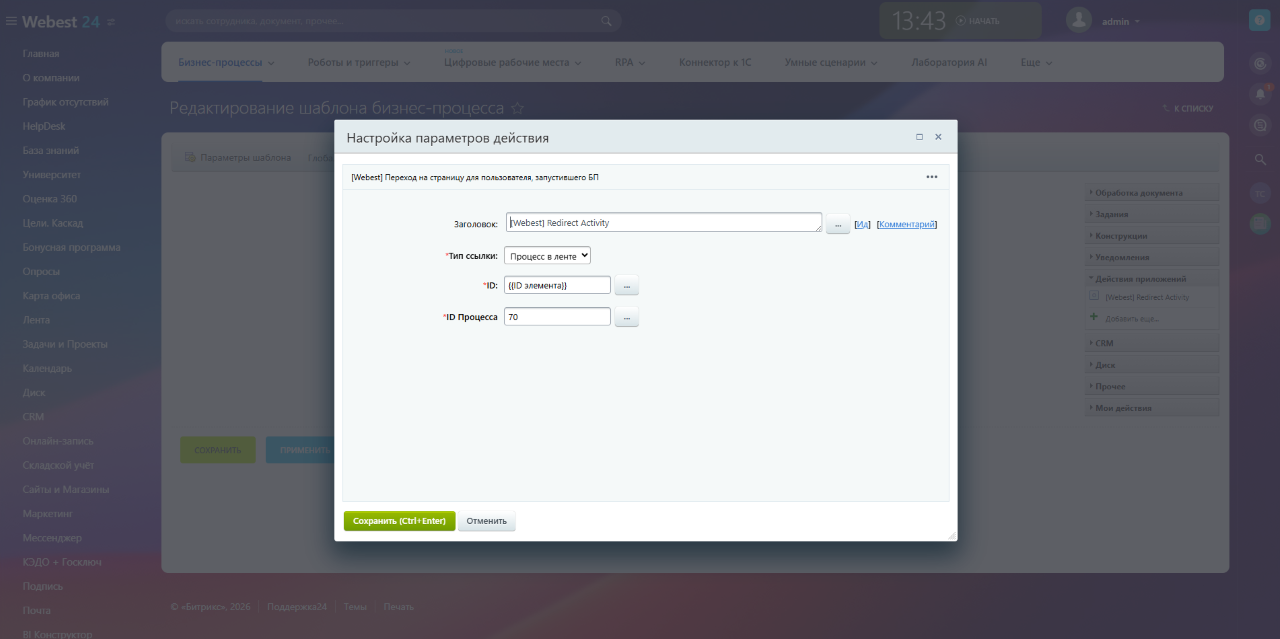Open the notifications bell icon
Viewport: 1280px width, 639px height.
[1259, 93]
